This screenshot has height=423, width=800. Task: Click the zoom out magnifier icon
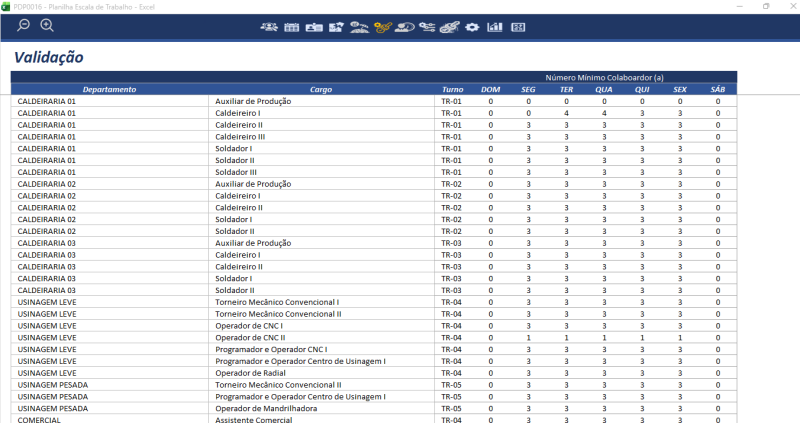(24, 25)
